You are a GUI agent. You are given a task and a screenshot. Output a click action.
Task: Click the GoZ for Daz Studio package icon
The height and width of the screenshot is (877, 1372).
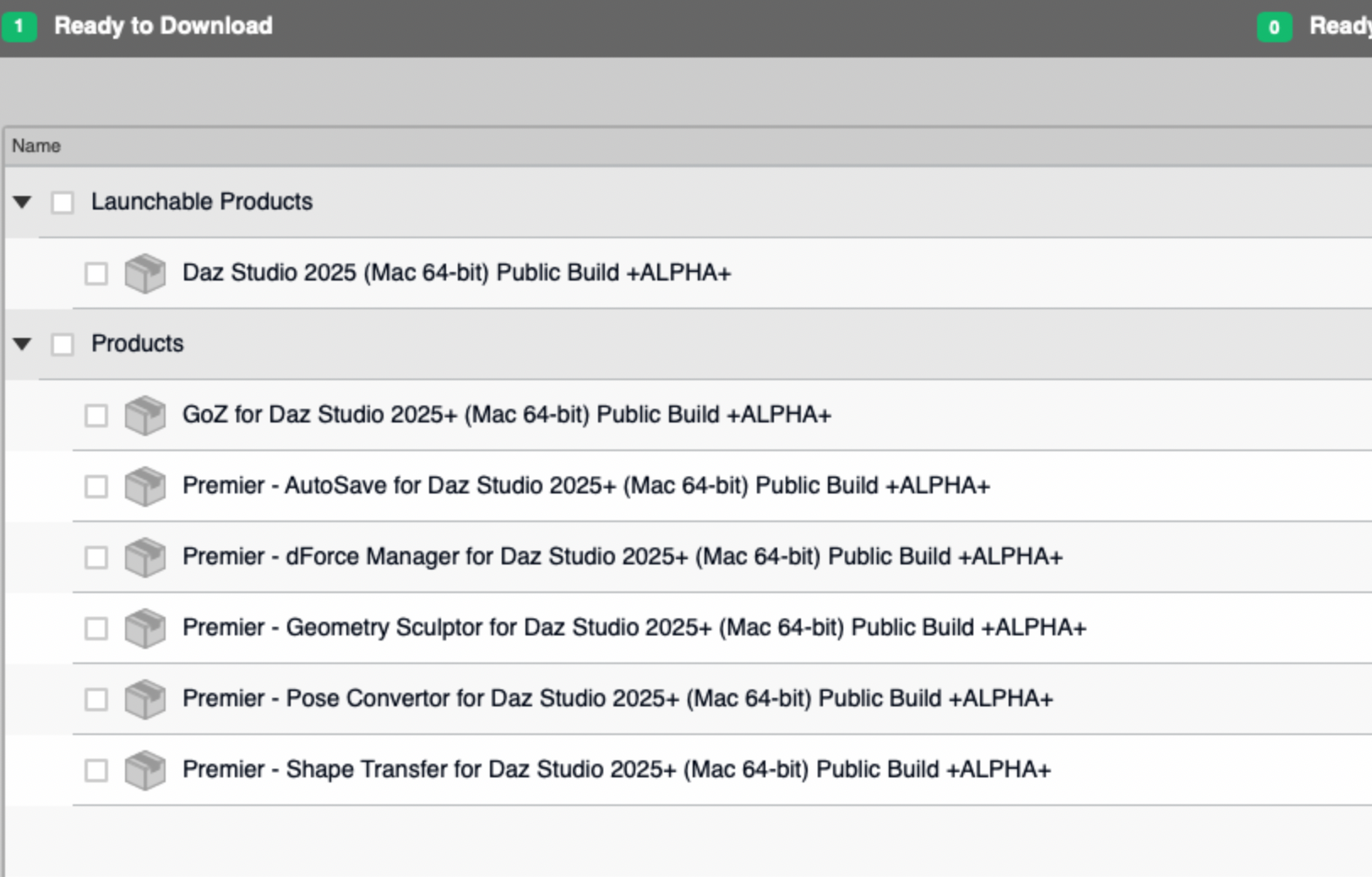coord(144,416)
